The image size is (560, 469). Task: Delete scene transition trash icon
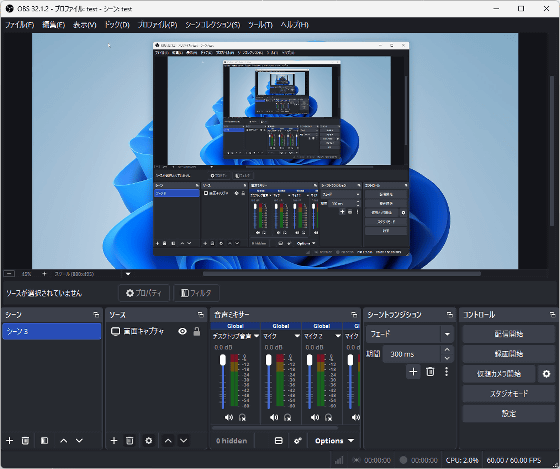point(430,371)
